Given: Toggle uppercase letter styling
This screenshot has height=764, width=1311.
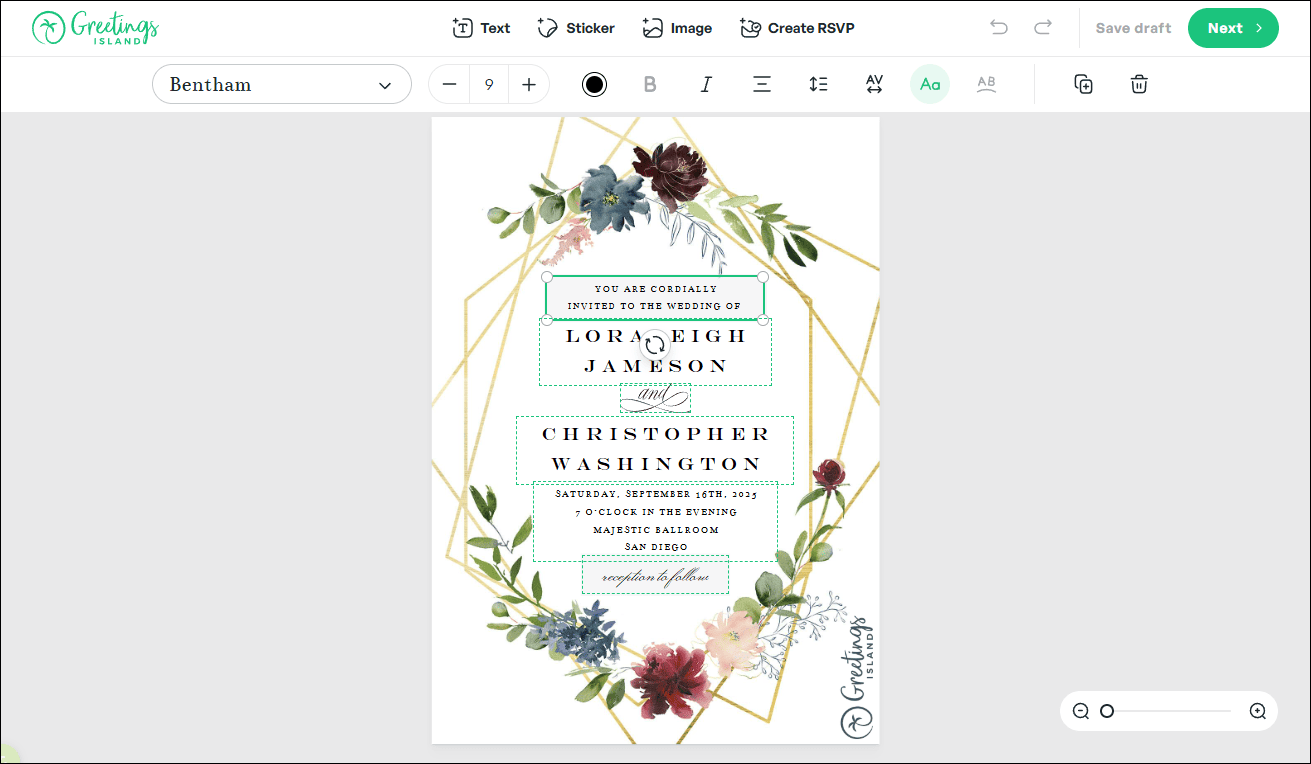Looking at the screenshot, I should [930, 84].
